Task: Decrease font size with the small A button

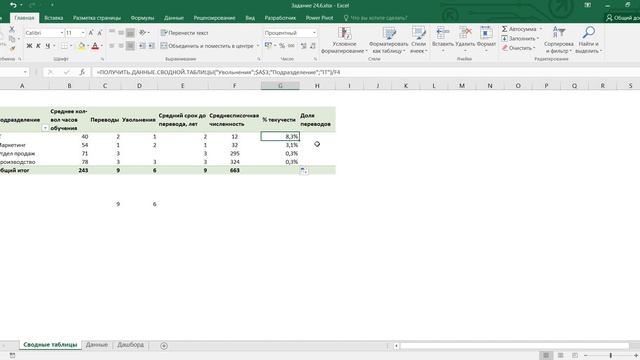Action: [100, 33]
